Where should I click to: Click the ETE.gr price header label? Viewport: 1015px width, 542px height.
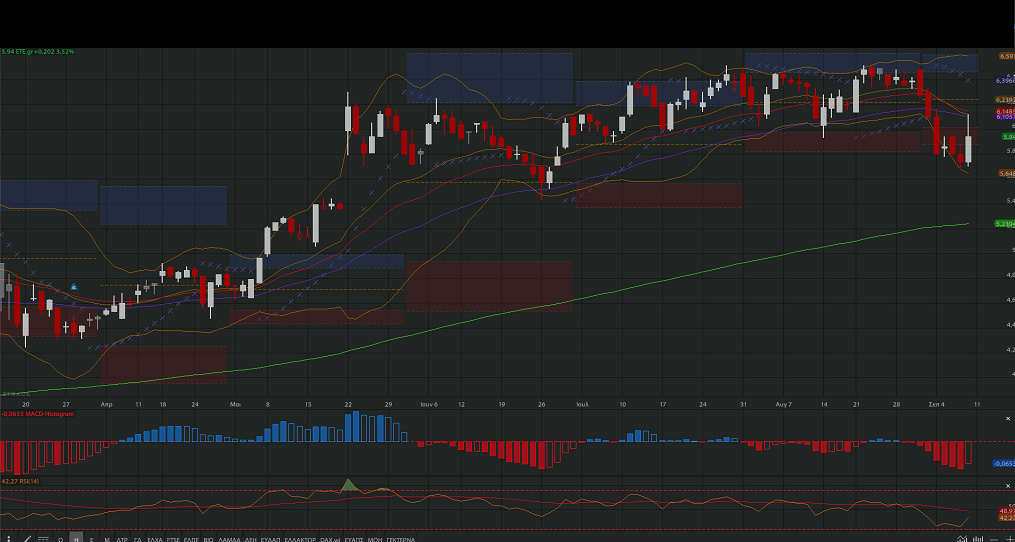(x=38, y=51)
